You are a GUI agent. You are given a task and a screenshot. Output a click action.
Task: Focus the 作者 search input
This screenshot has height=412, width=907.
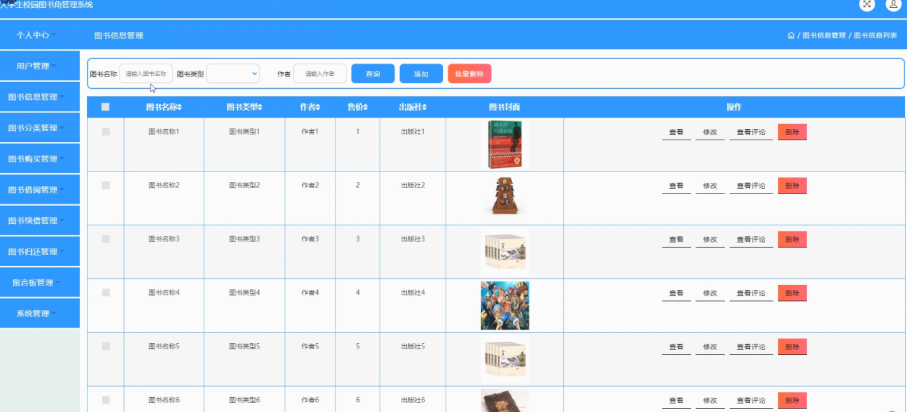tap(320, 73)
